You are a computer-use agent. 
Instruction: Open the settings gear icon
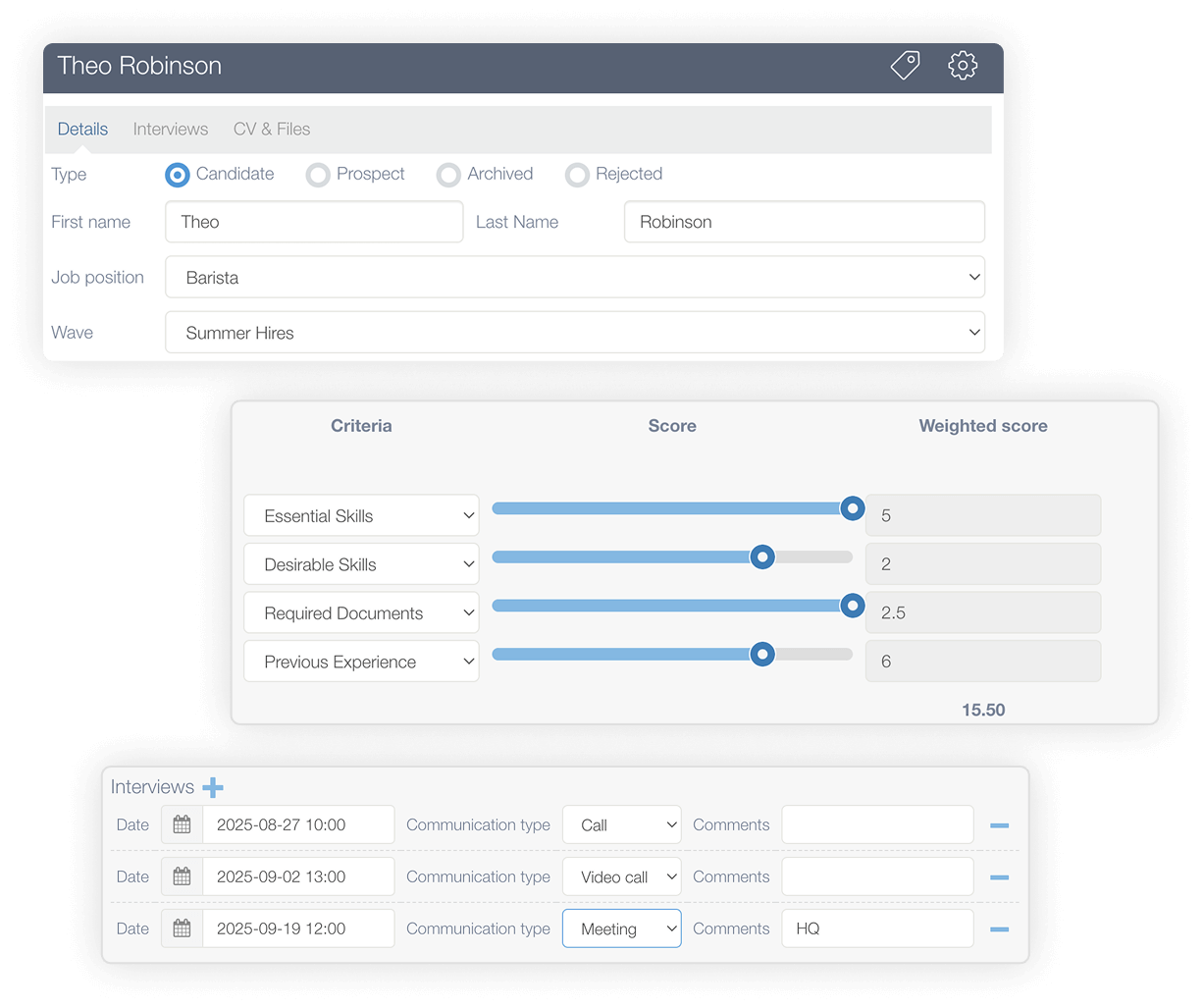[x=963, y=66]
